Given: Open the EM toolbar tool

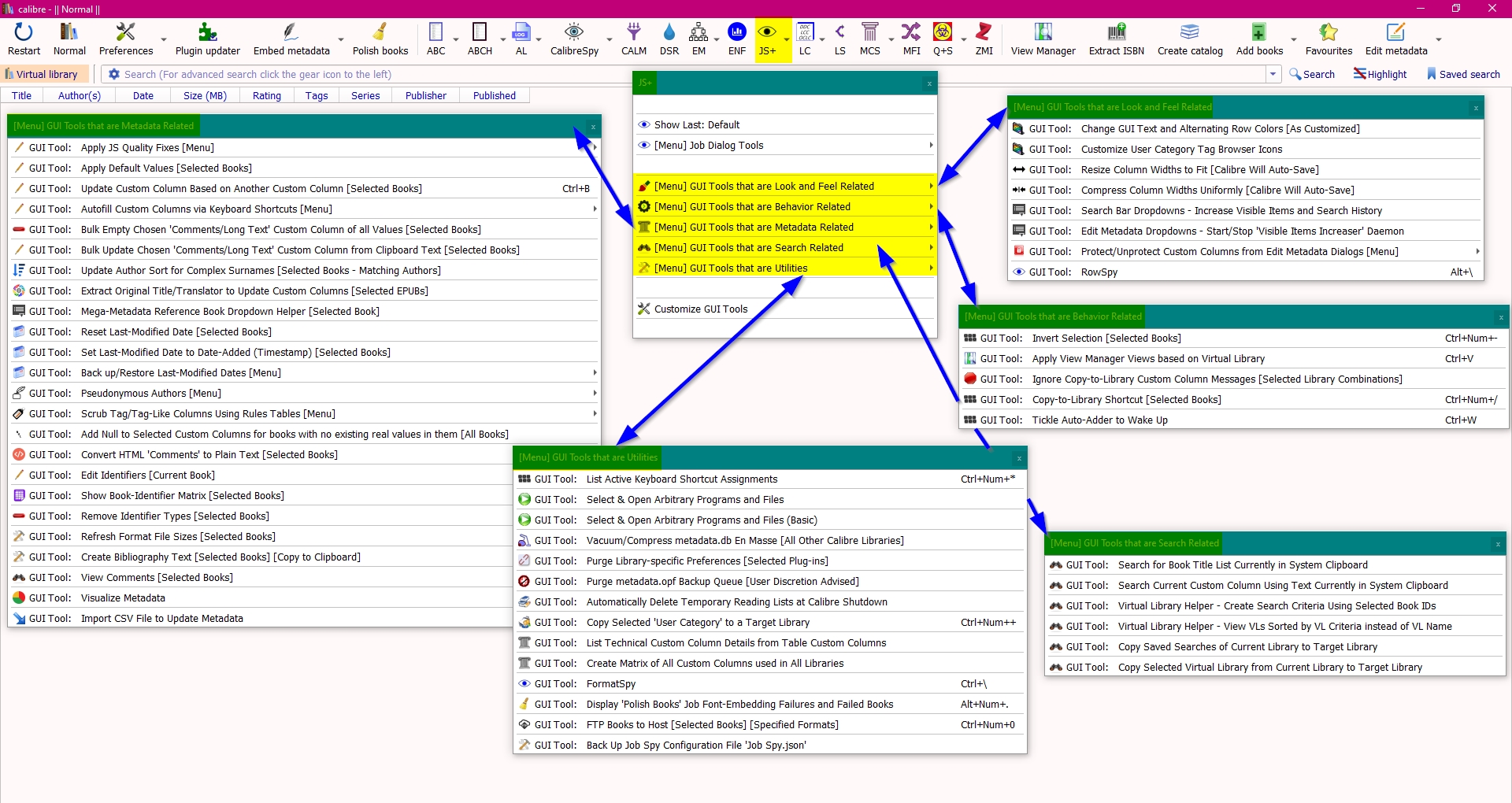Looking at the screenshot, I should tap(699, 39).
